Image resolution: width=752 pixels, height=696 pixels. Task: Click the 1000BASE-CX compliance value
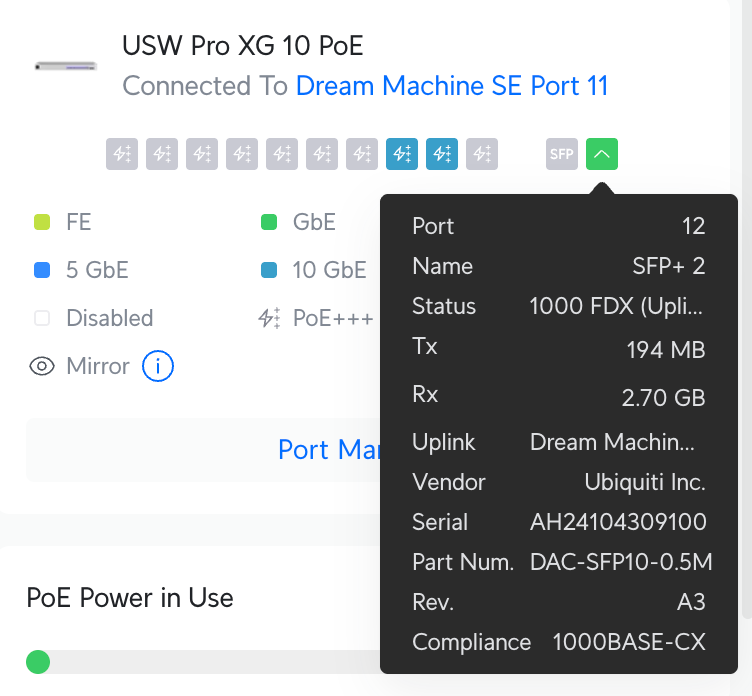[x=629, y=642]
